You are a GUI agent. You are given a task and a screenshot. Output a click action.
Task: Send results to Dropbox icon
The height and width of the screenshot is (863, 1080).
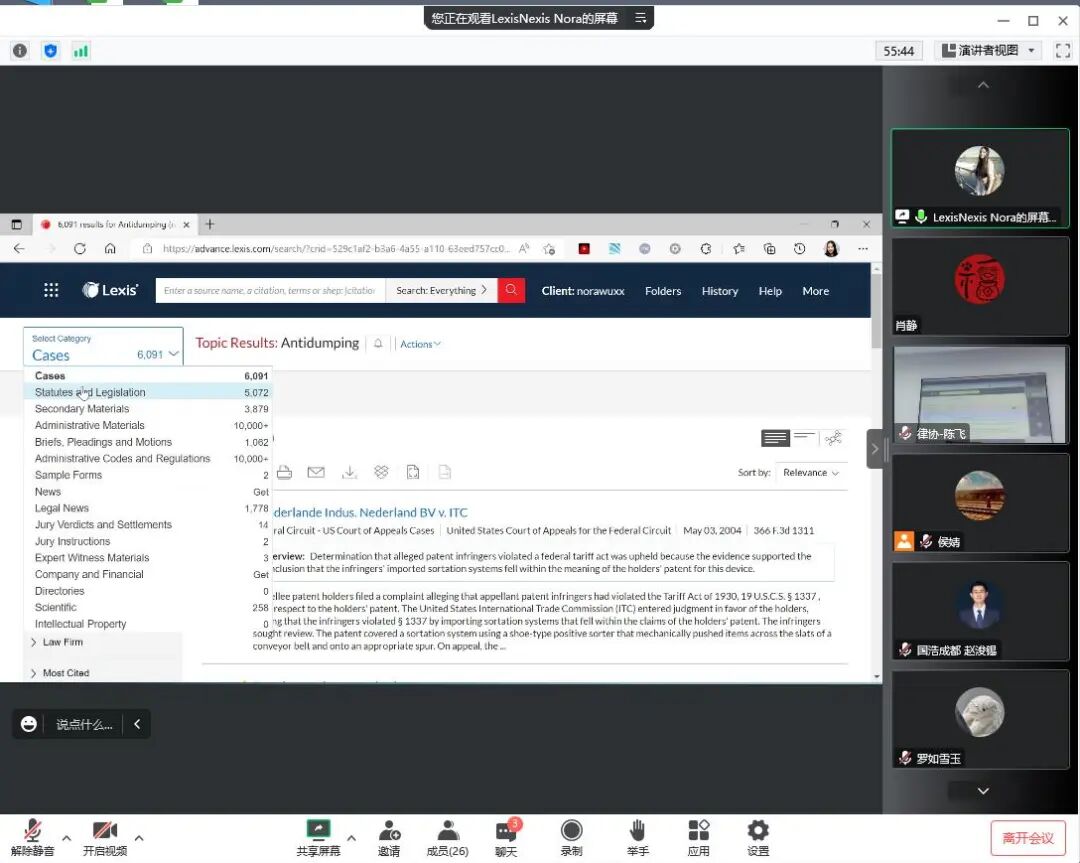pos(381,472)
